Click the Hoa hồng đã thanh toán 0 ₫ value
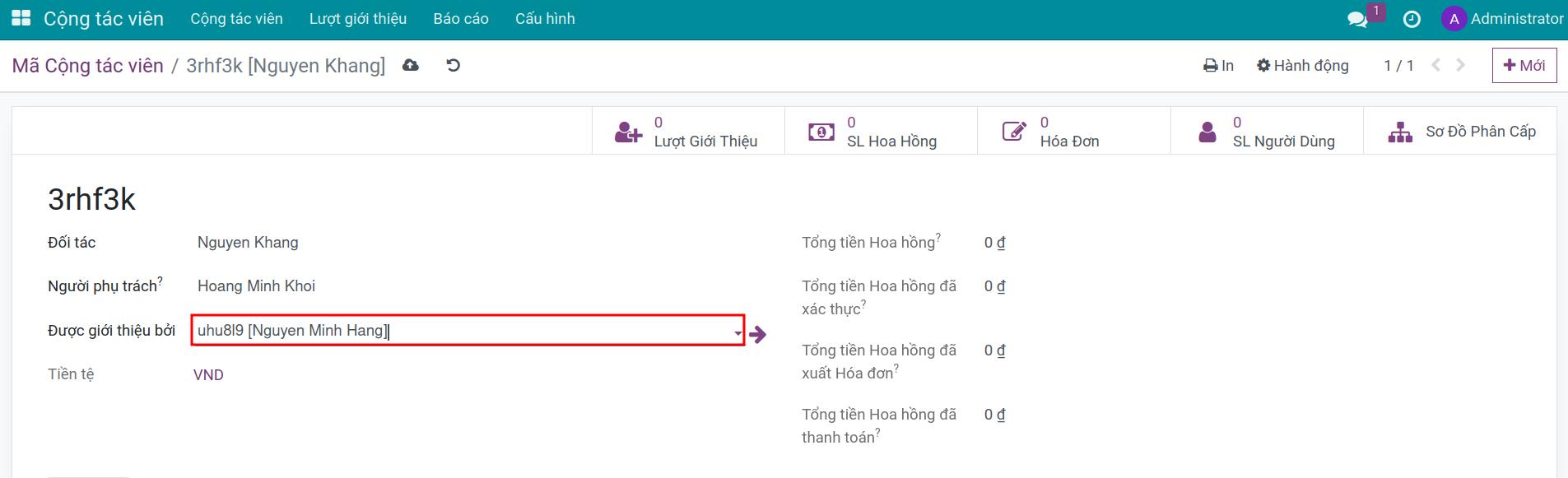Screen dimensions: 1568x478 (995, 415)
